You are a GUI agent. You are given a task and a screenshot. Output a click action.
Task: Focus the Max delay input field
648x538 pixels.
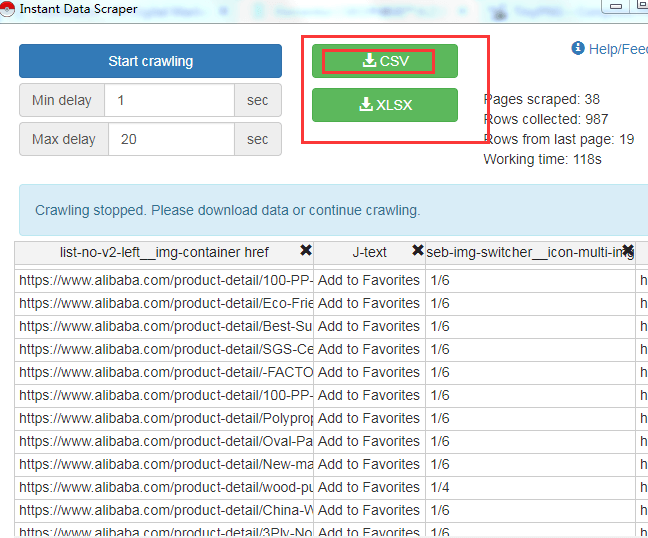[172, 139]
